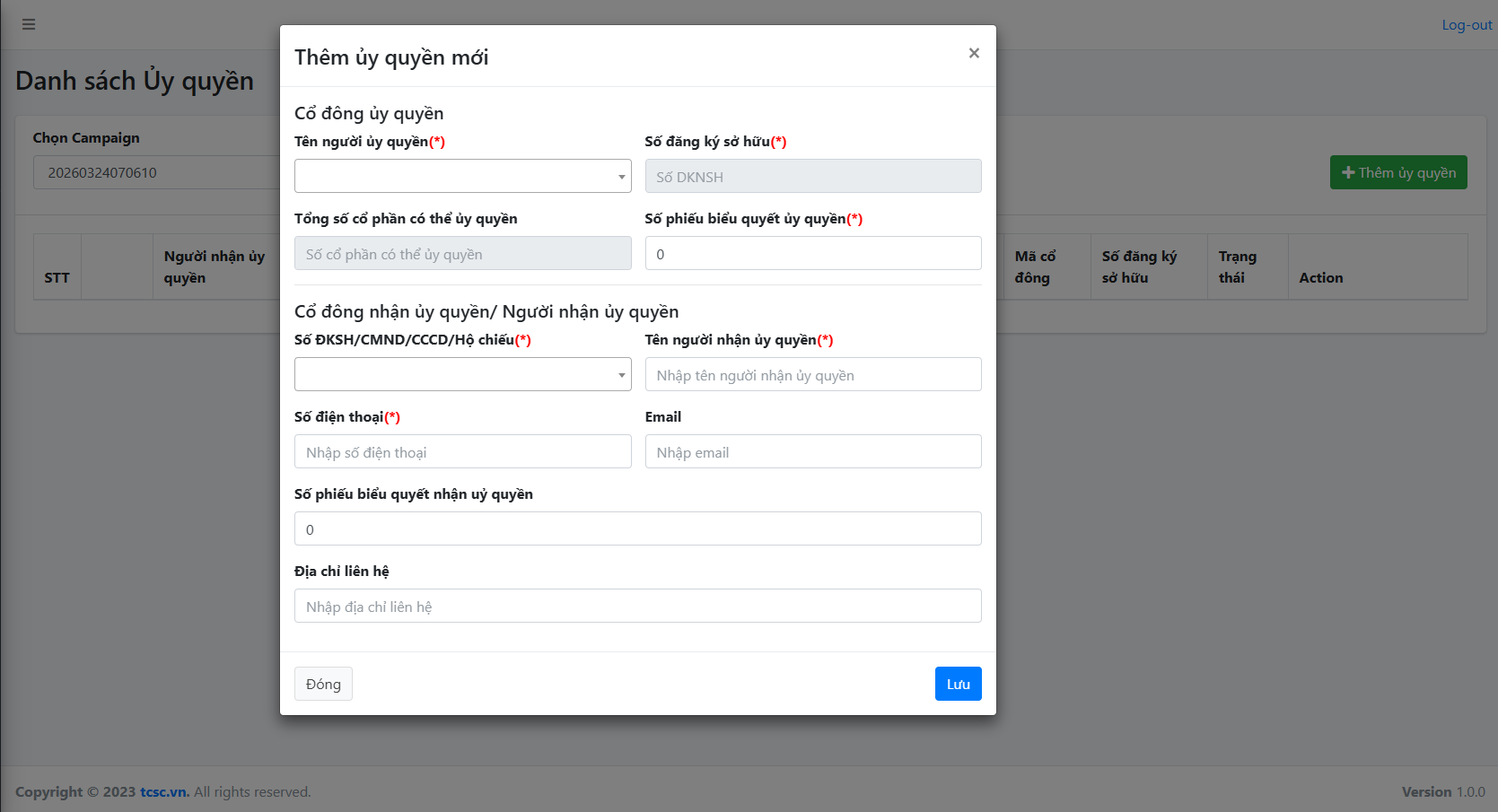Viewport: 1498px width, 812px height.
Task: Focus the Email input field
Action: pos(813,451)
